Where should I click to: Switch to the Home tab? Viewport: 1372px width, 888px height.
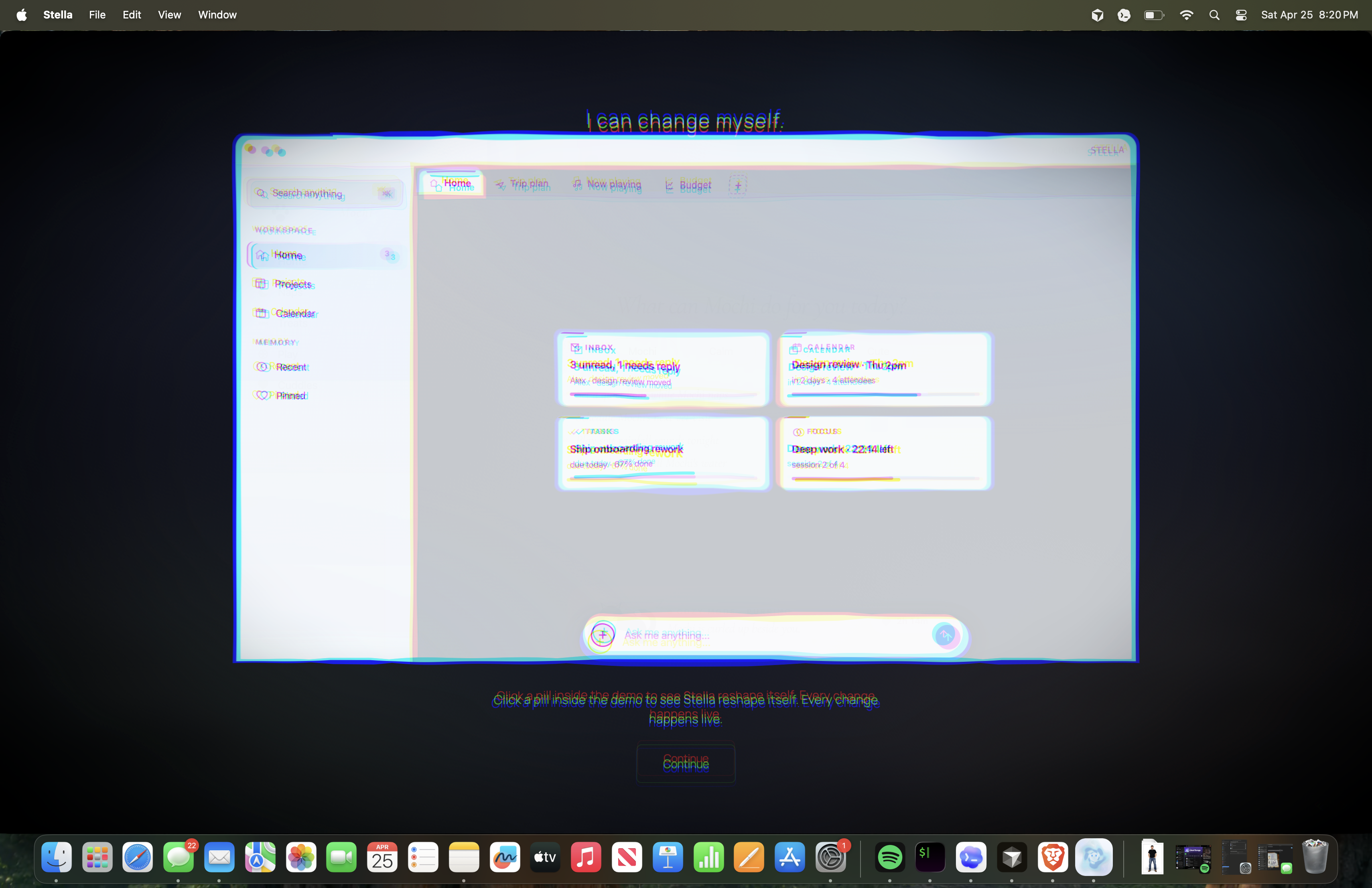452,184
